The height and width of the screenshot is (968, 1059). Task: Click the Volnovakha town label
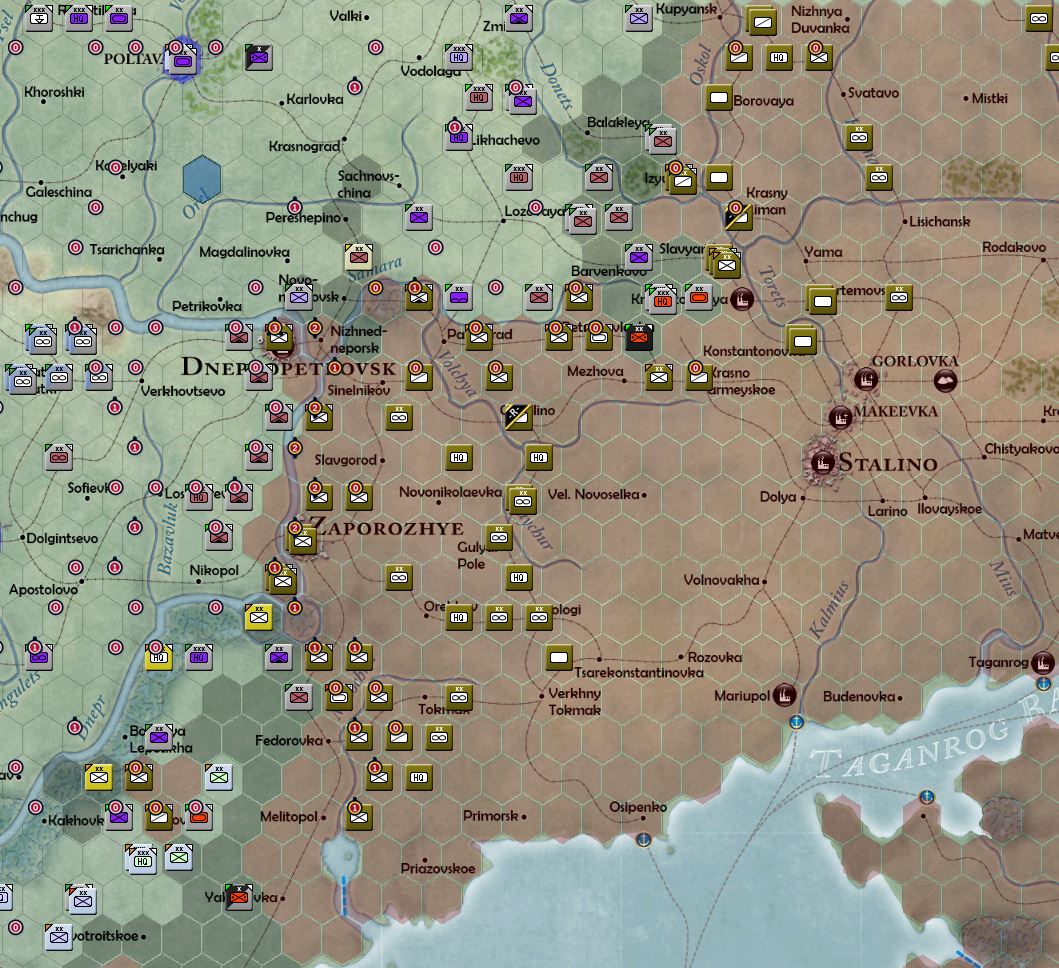721,580
